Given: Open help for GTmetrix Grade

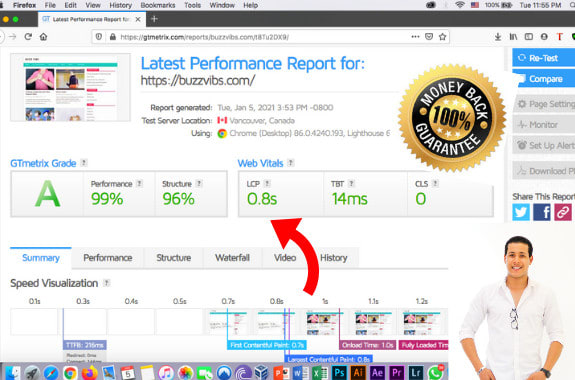Looking at the screenshot, I should coord(84,162).
